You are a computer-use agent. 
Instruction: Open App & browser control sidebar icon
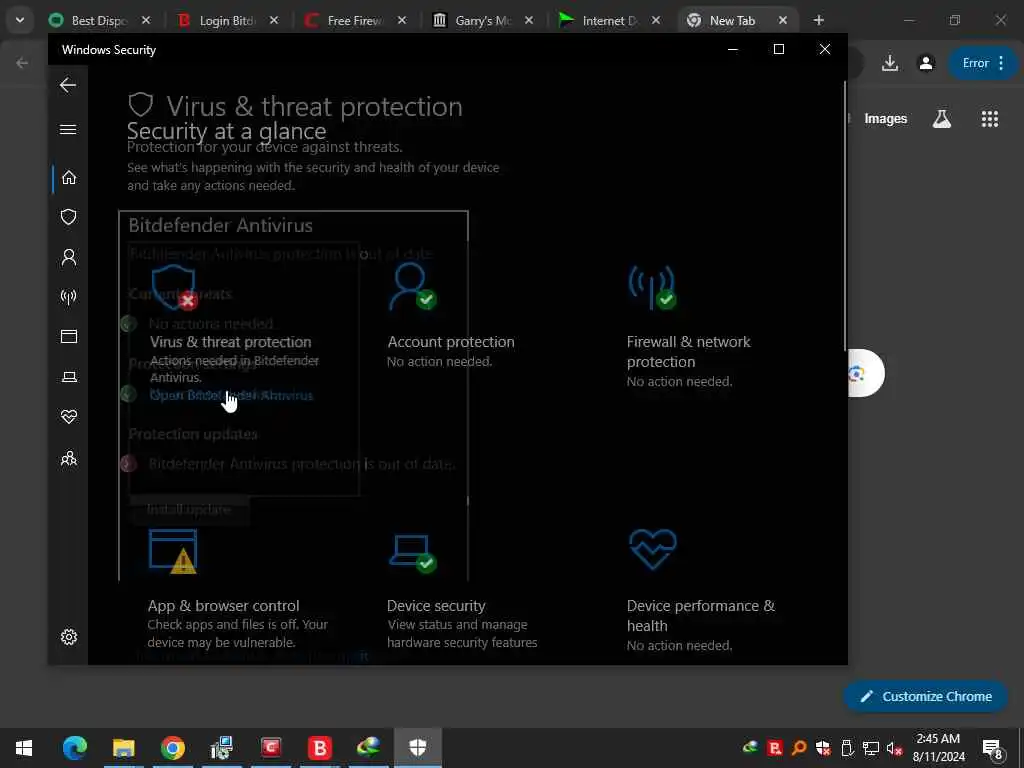coord(69,336)
